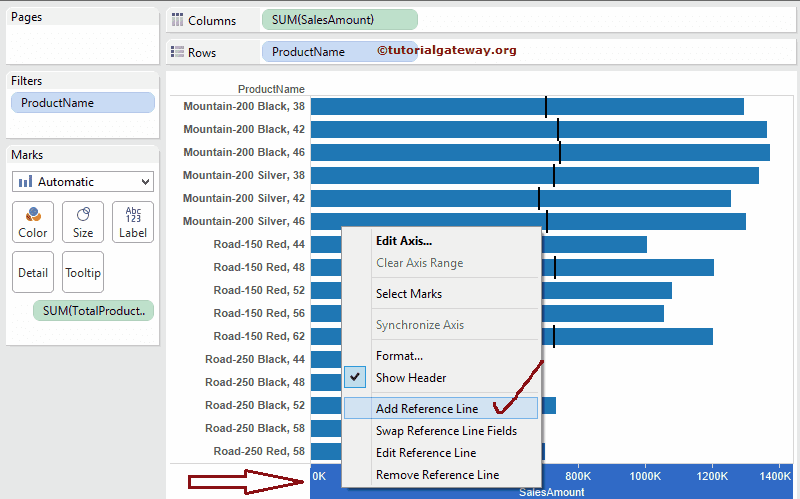Choose Format... from context menu
Viewport: 800px width, 499px height.
[x=399, y=356]
